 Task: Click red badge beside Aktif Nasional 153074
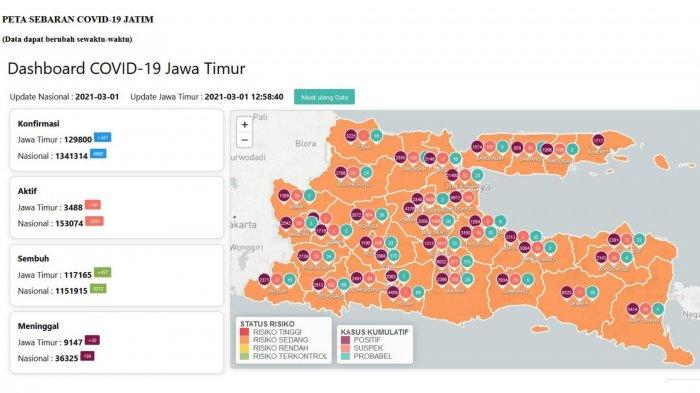click(94, 221)
